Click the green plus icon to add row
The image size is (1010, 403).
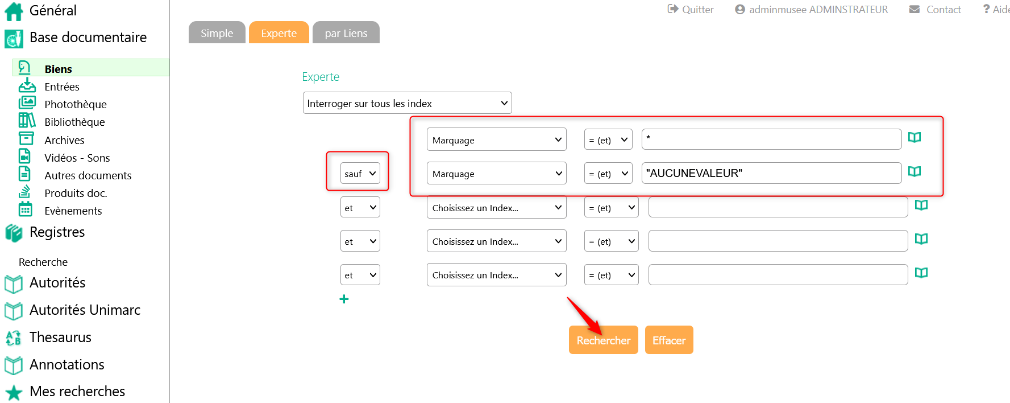tap(344, 298)
